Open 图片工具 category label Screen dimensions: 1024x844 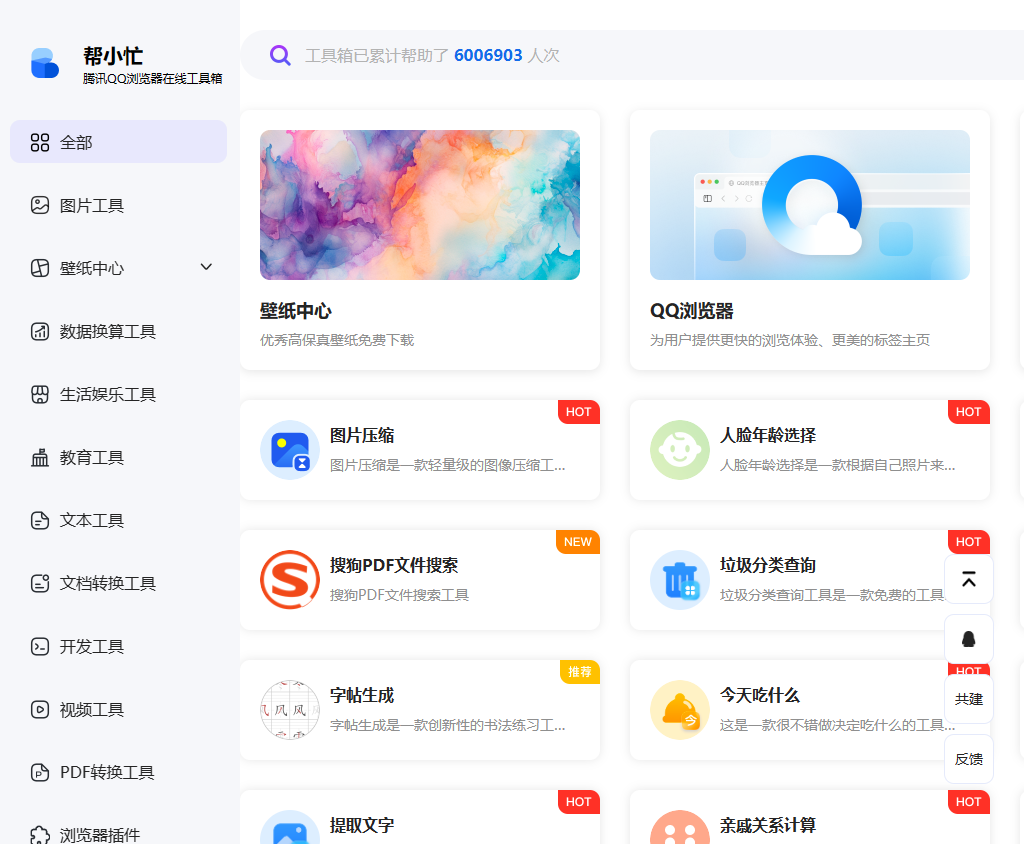(91, 206)
